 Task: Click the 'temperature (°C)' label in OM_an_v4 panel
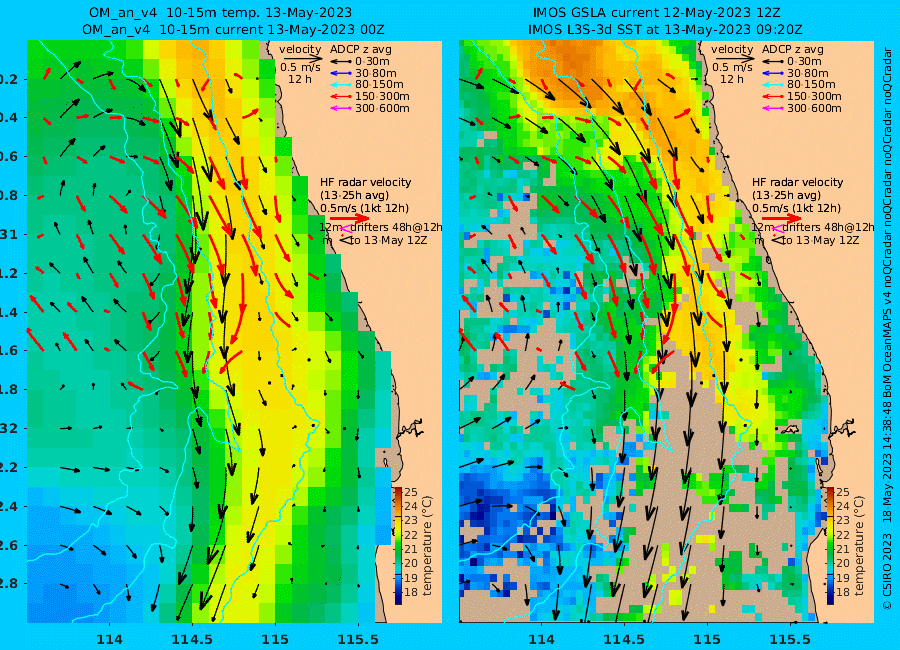426,545
